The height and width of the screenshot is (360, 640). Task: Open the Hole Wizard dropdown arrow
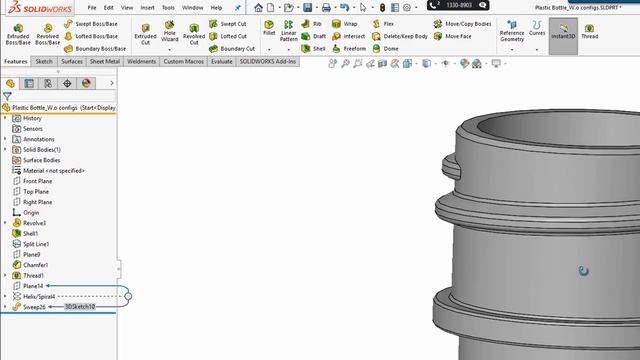[169, 49]
